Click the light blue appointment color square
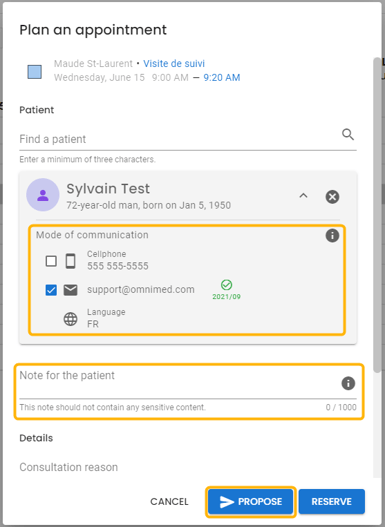Screen dimensions: 385x527 click(x=35, y=72)
